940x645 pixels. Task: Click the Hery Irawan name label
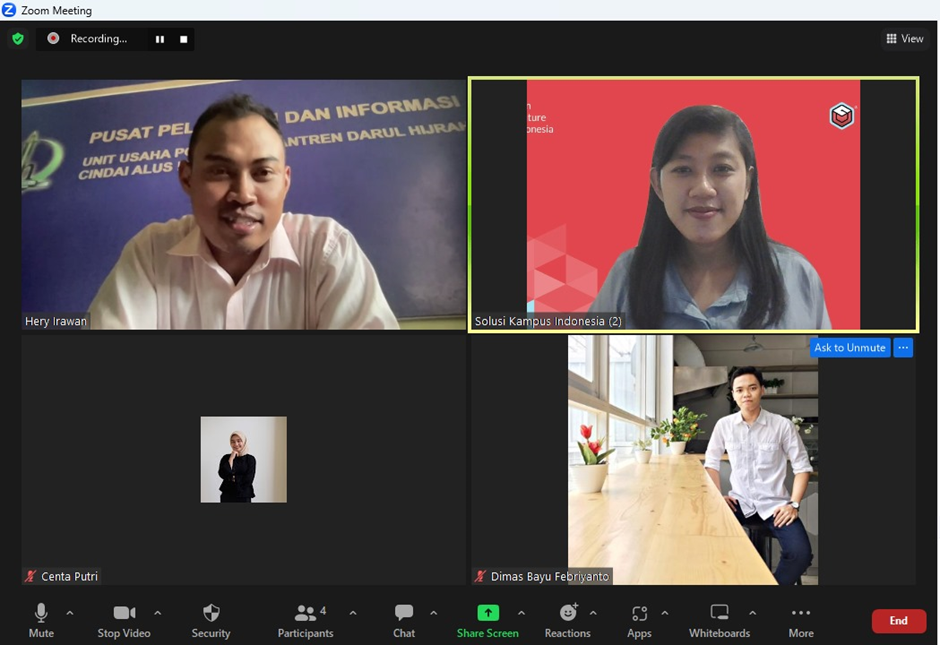56,321
